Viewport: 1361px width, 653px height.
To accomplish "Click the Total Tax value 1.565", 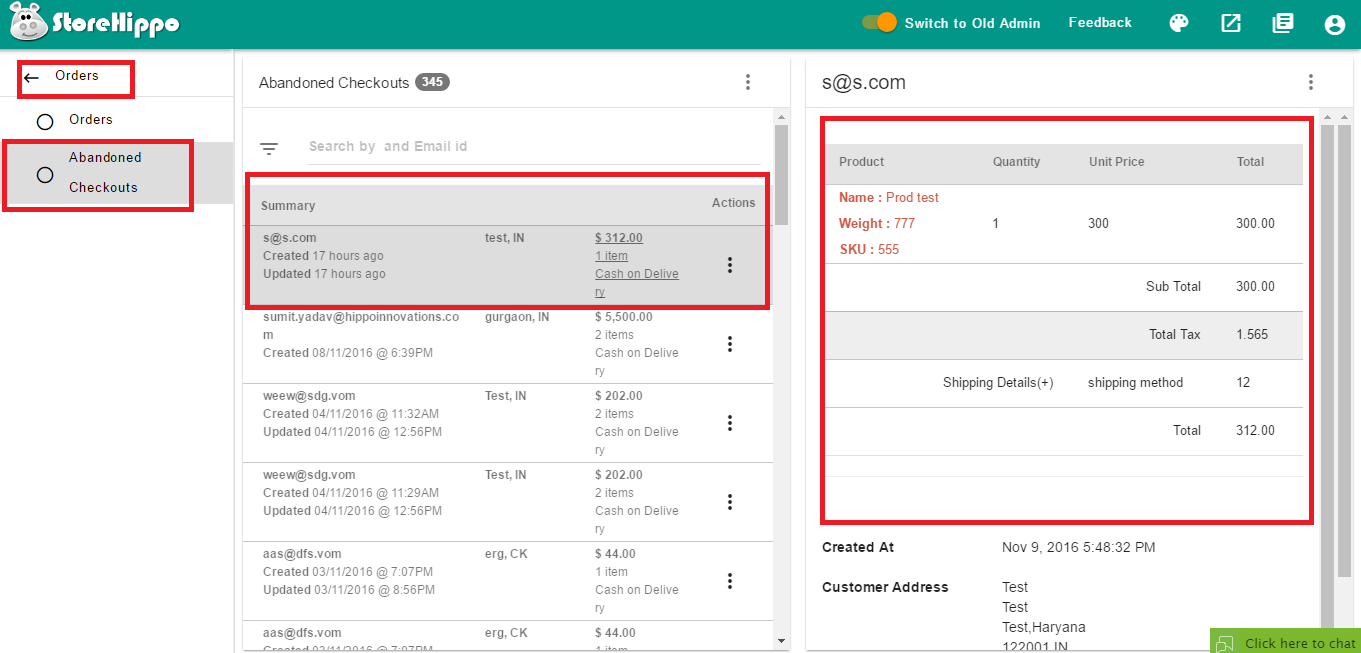I will coord(1254,335).
